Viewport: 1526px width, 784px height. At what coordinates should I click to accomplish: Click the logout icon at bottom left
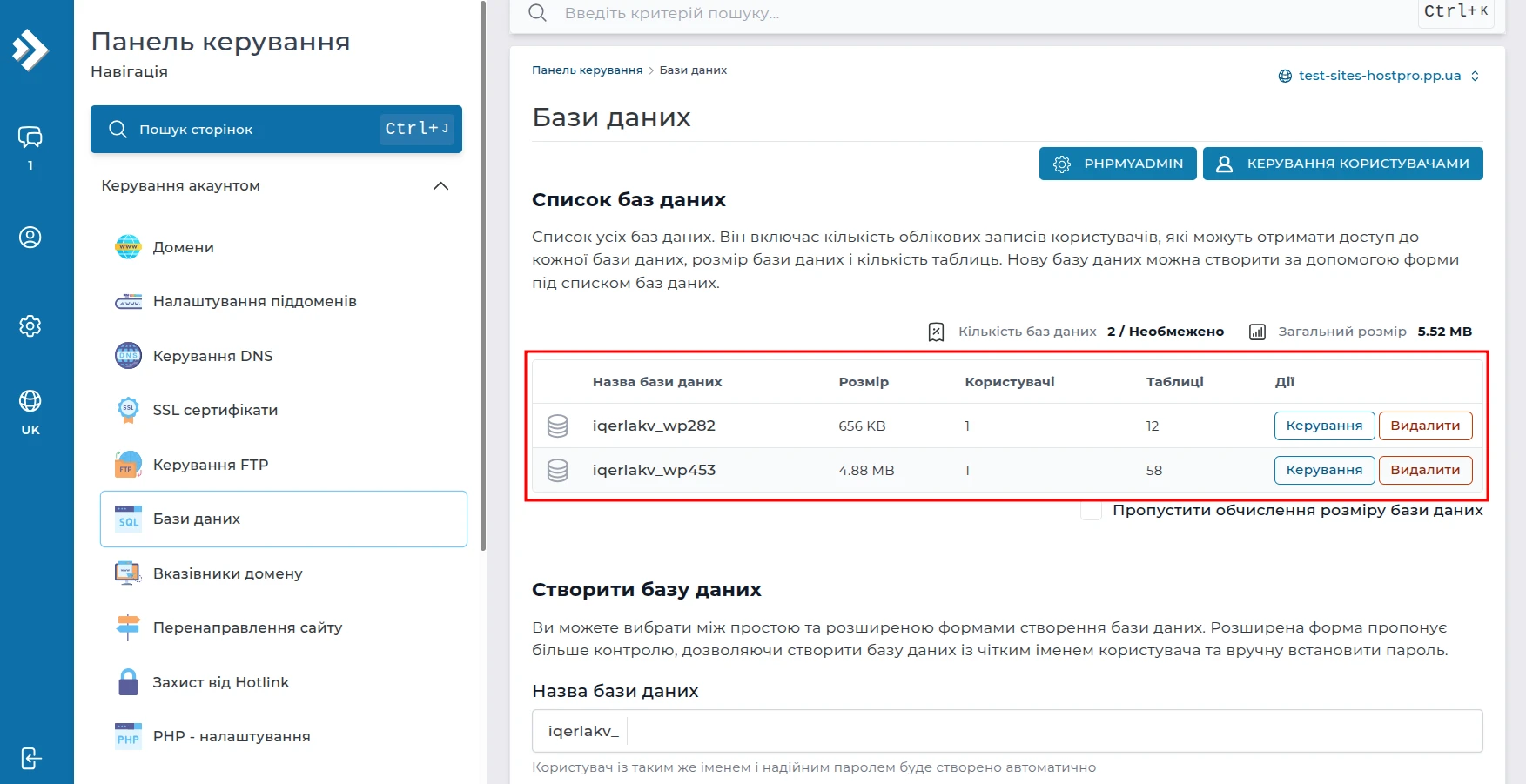click(30, 759)
